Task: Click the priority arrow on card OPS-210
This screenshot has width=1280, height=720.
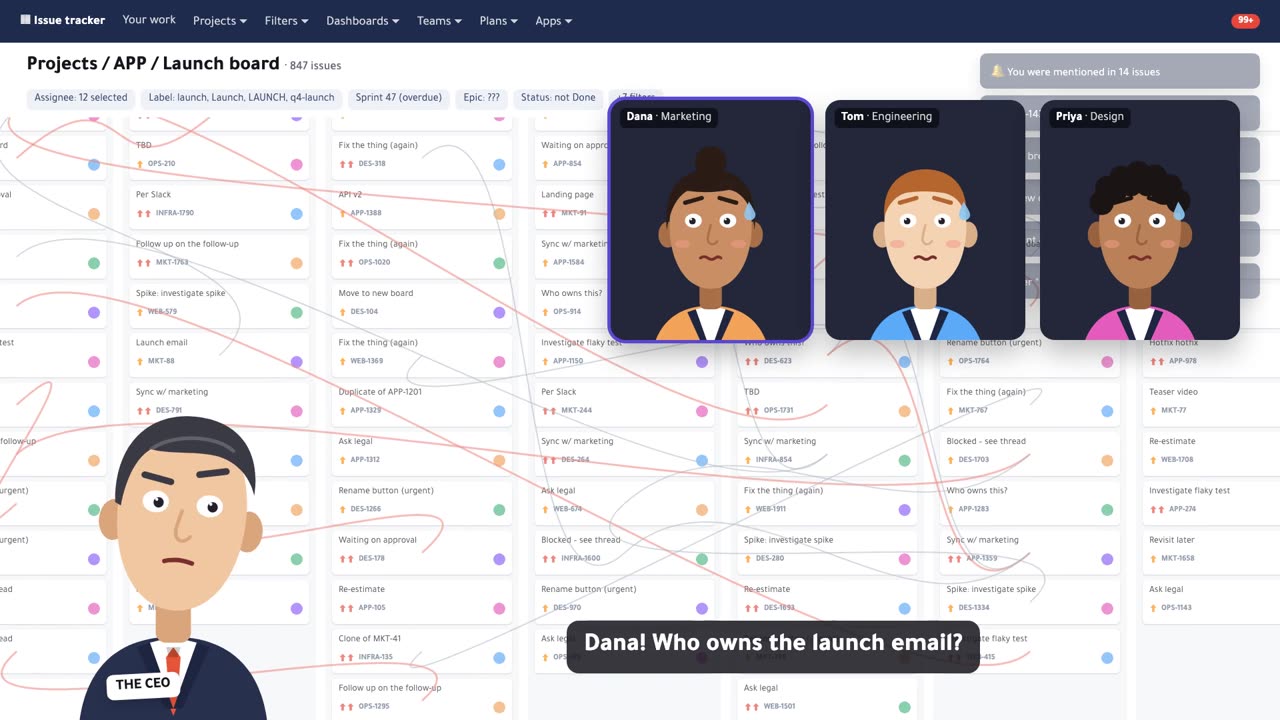Action: (140, 164)
